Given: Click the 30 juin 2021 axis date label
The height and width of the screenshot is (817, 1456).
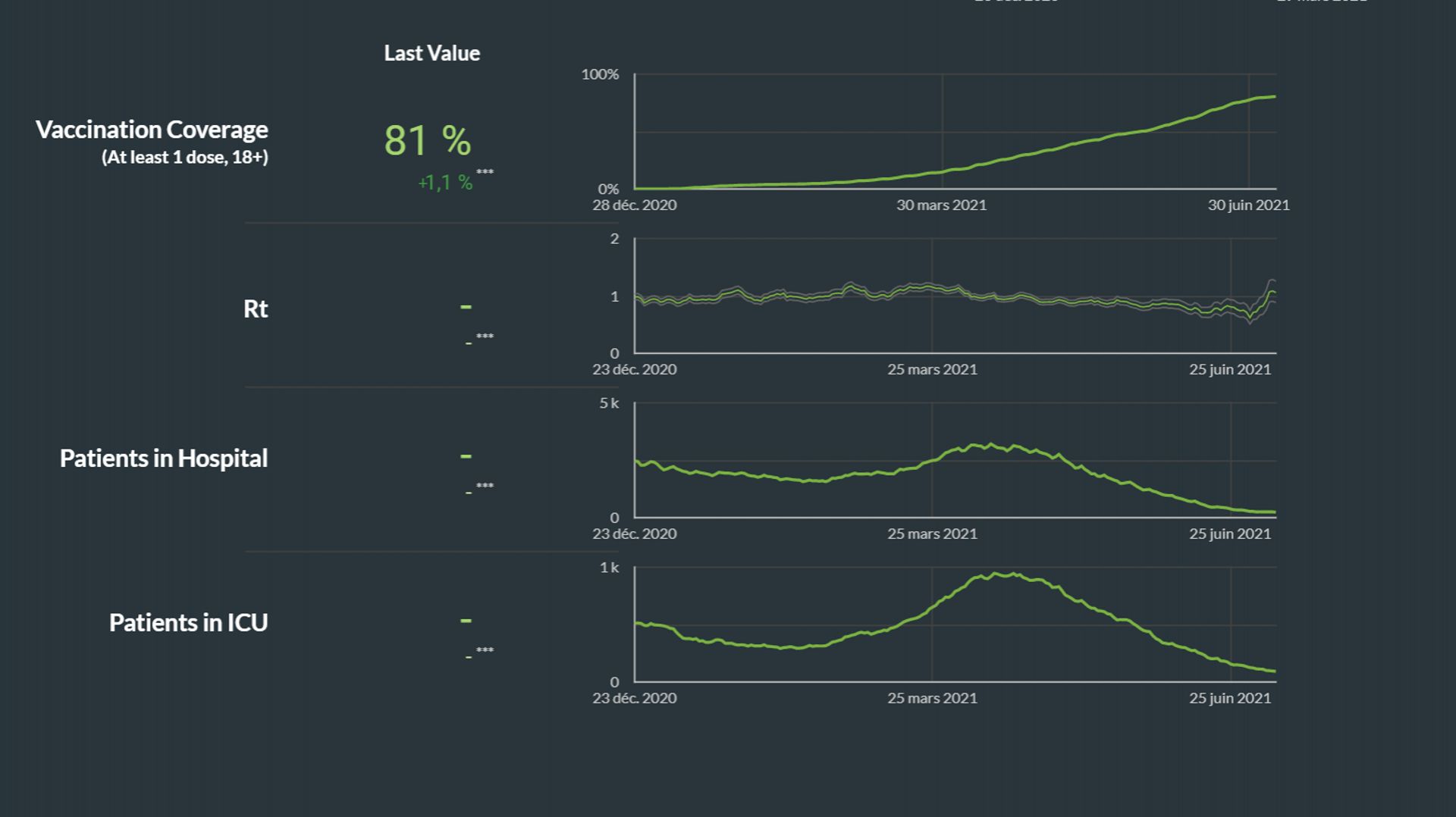Looking at the screenshot, I should tap(1248, 205).
